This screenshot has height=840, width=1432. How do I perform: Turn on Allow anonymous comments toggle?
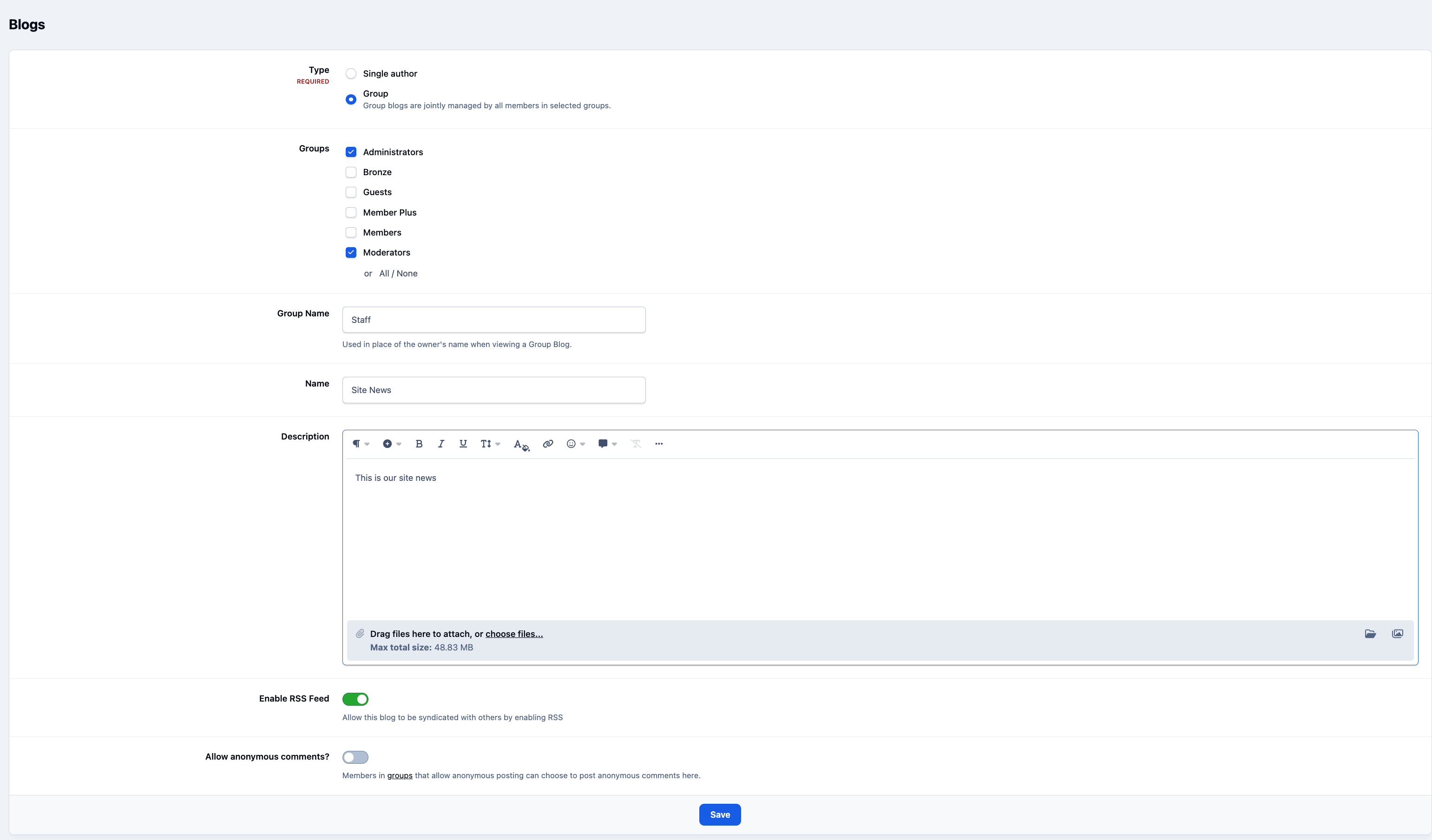pyautogui.click(x=355, y=757)
